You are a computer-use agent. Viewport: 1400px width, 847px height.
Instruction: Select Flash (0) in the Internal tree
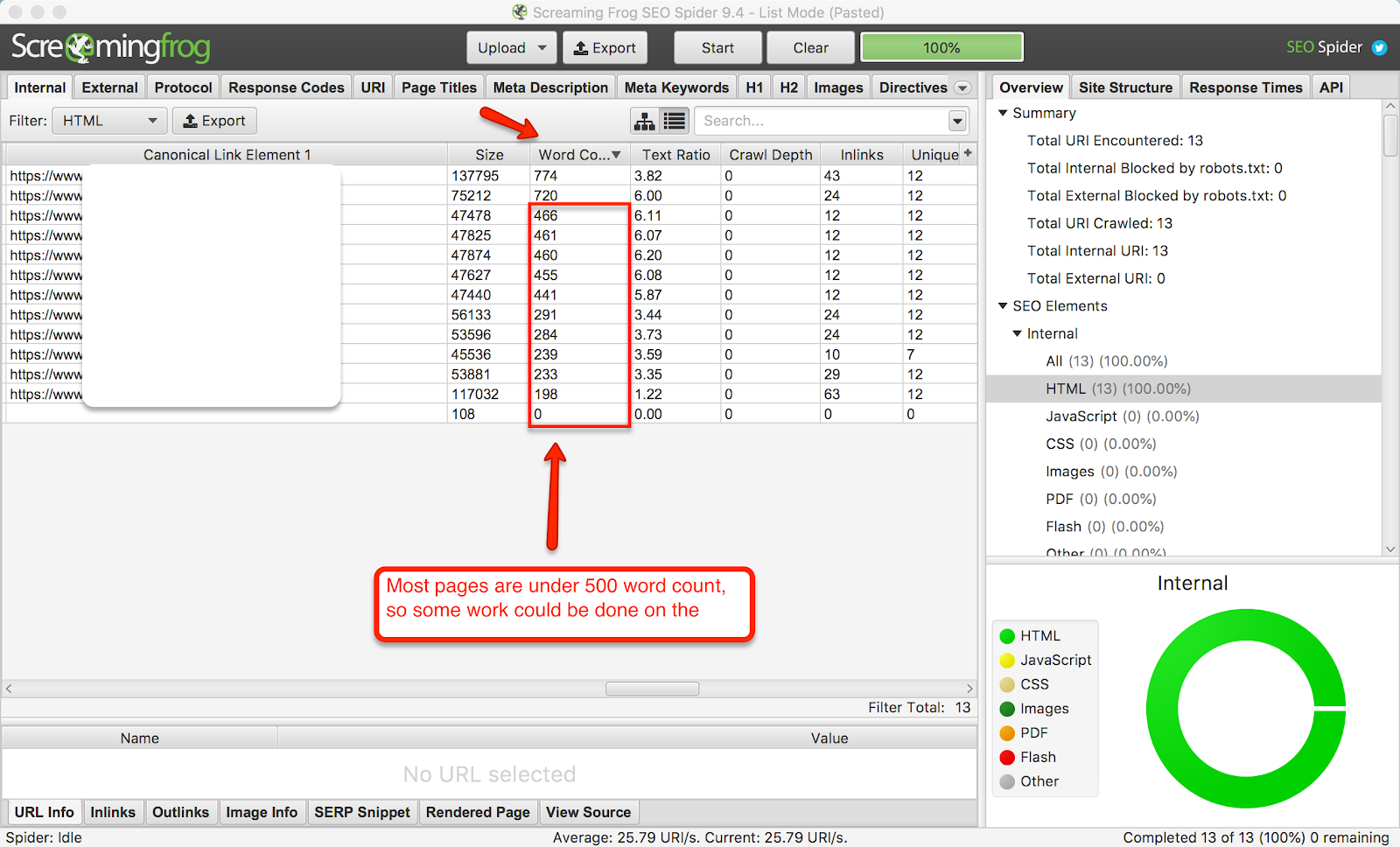click(x=1104, y=527)
